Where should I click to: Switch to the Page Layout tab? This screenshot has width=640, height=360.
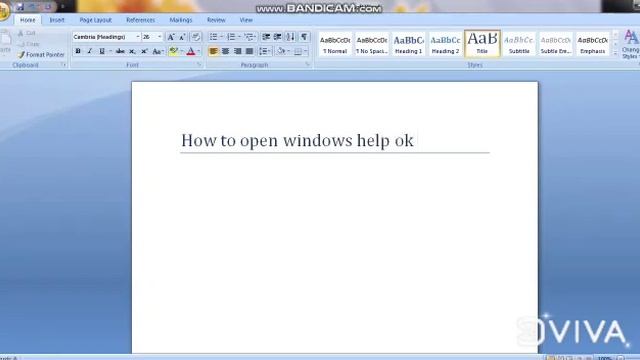click(95, 20)
